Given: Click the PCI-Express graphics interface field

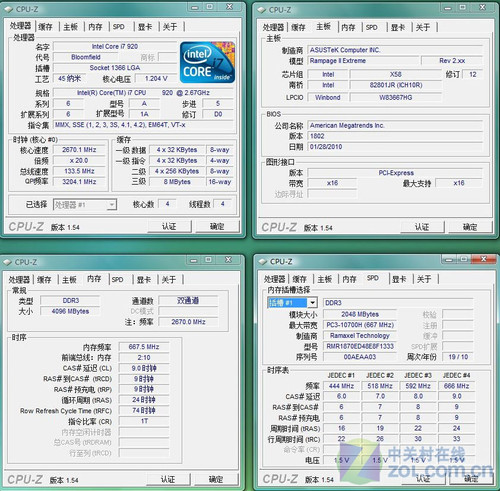Looking at the screenshot, I should point(395,173).
